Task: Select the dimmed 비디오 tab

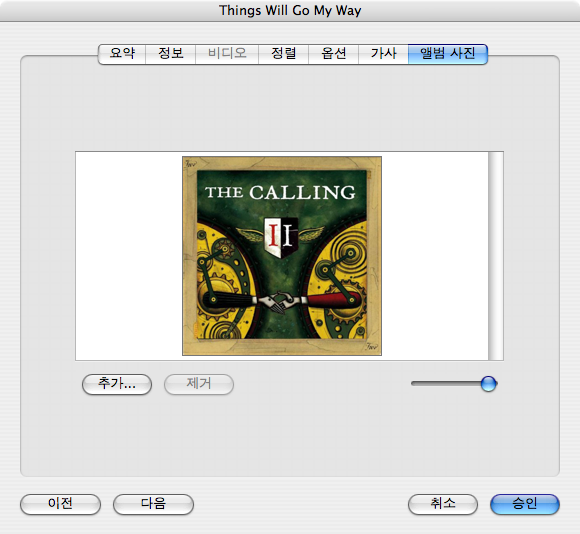Action: pyautogui.click(x=227, y=54)
